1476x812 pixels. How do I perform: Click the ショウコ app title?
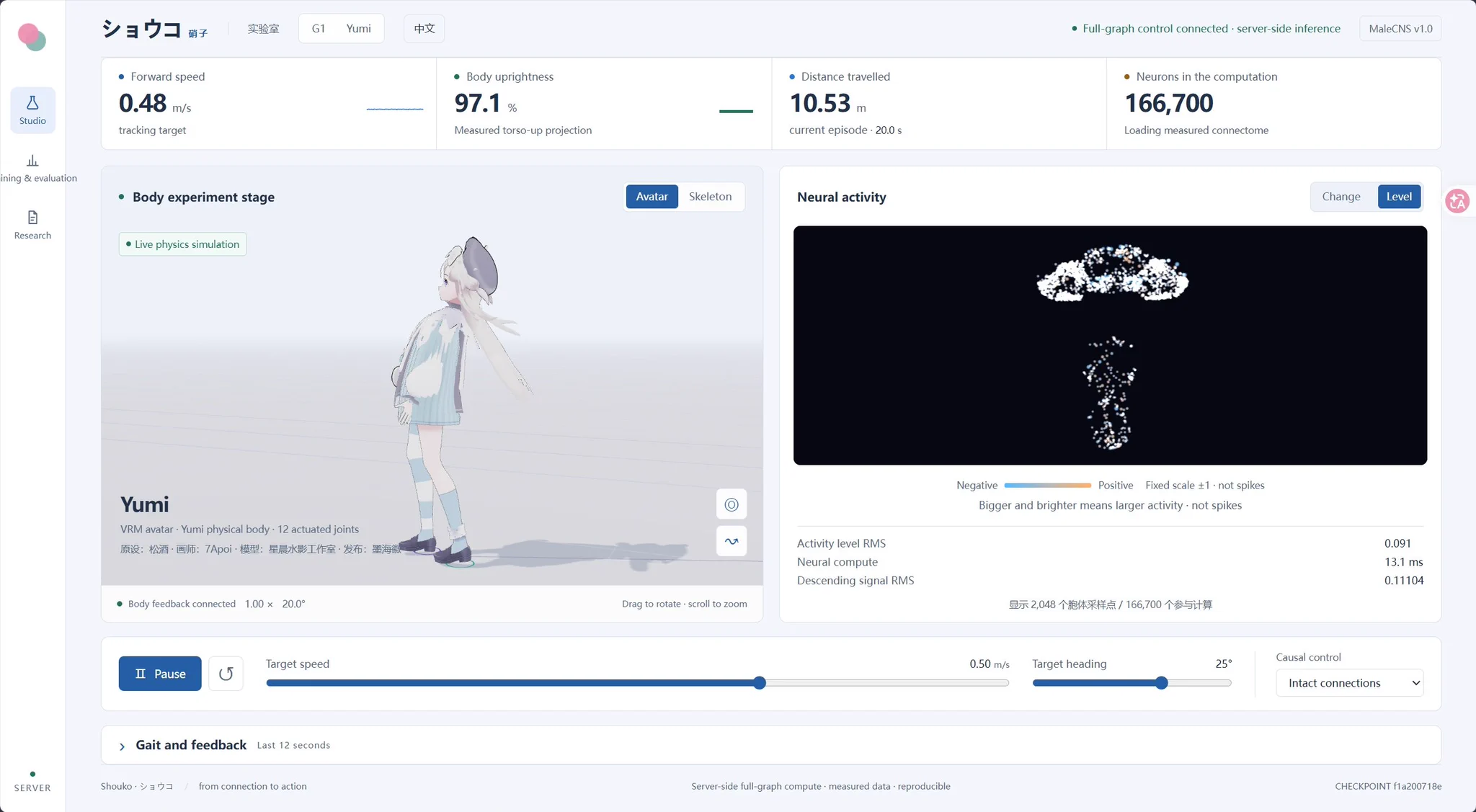click(141, 29)
